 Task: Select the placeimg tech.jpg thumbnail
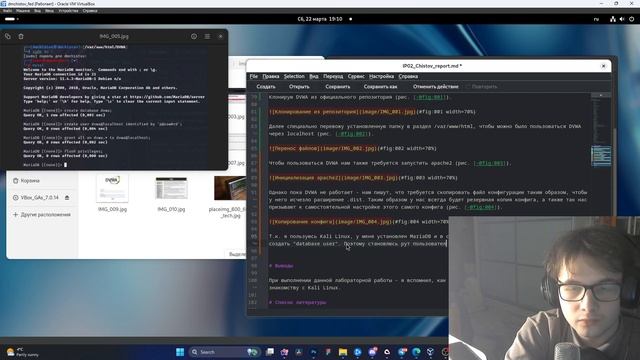(229, 188)
